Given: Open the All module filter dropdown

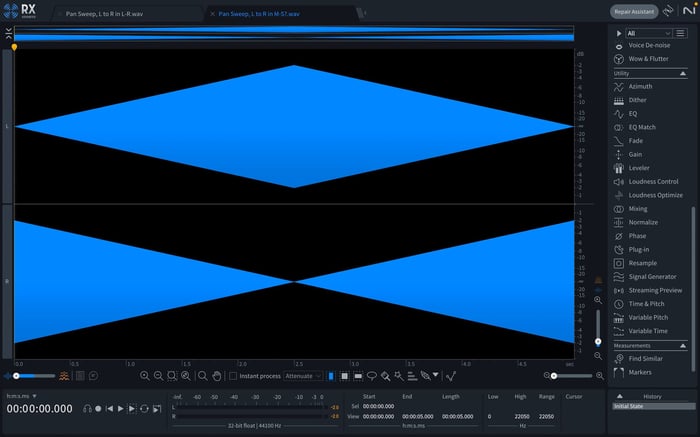Looking at the screenshot, I should pos(649,33).
